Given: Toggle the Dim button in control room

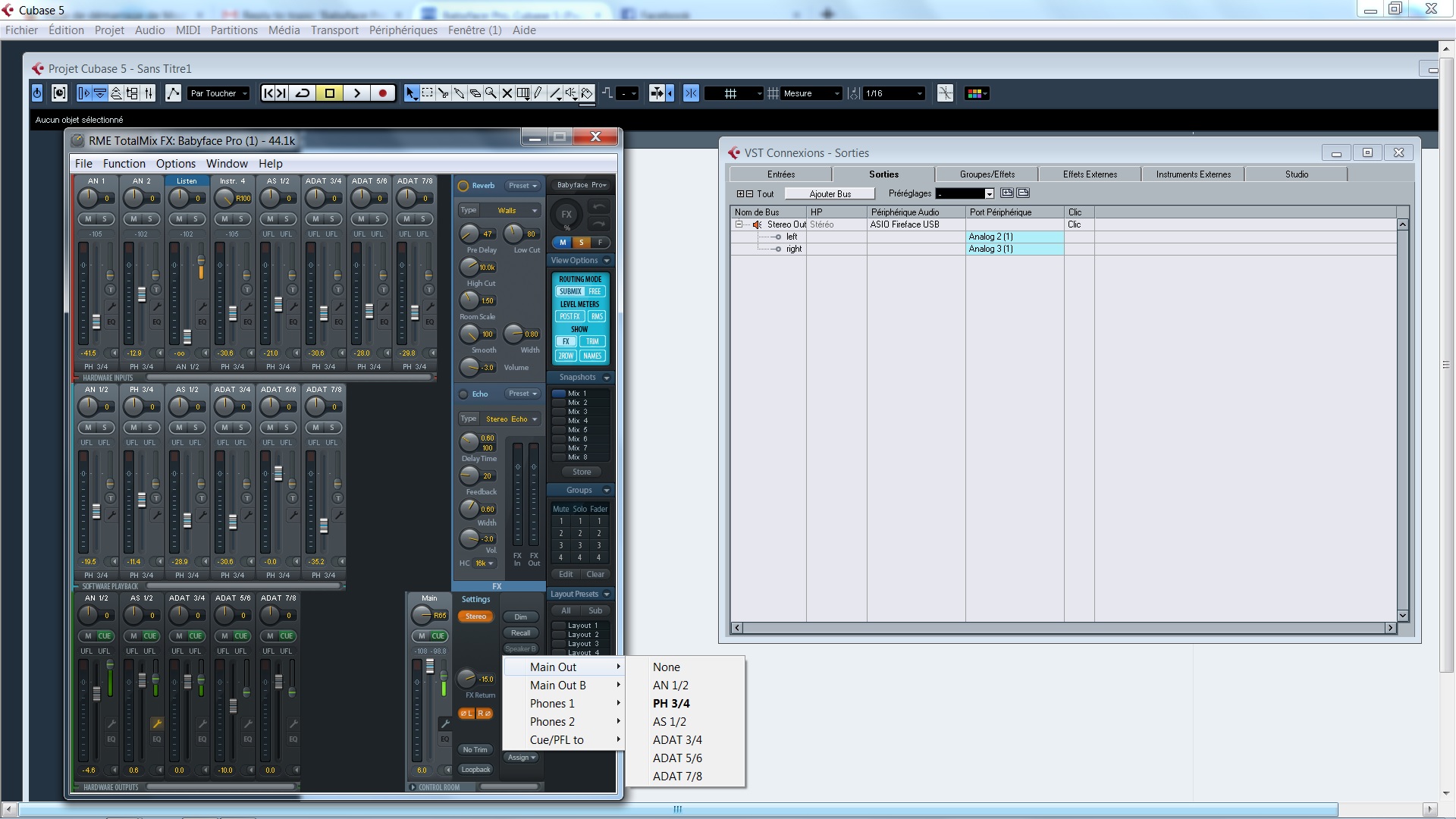Looking at the screenshot, I should click(x=520, y=617).
